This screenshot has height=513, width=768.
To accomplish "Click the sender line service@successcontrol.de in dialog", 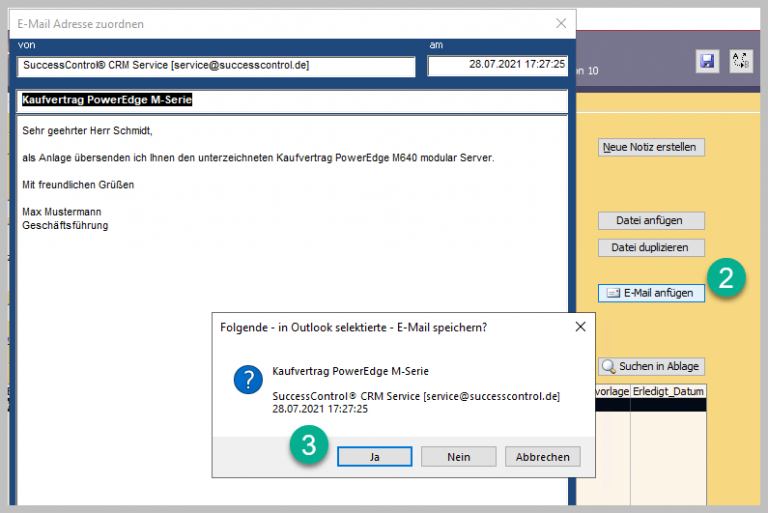I will click(416, 396).
